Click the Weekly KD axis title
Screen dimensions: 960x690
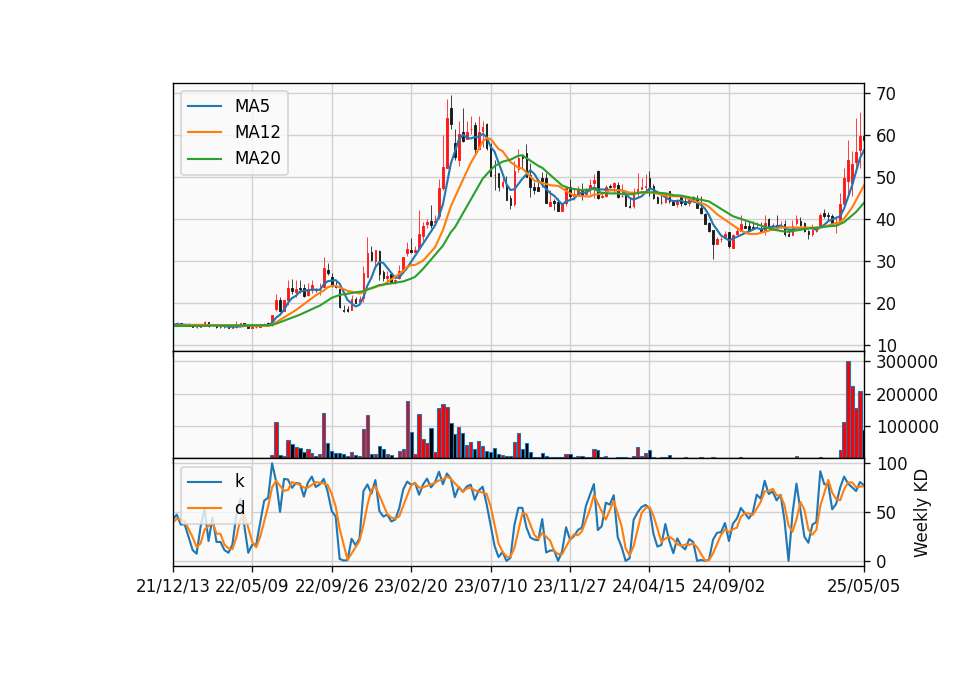[x=921, y=513]
